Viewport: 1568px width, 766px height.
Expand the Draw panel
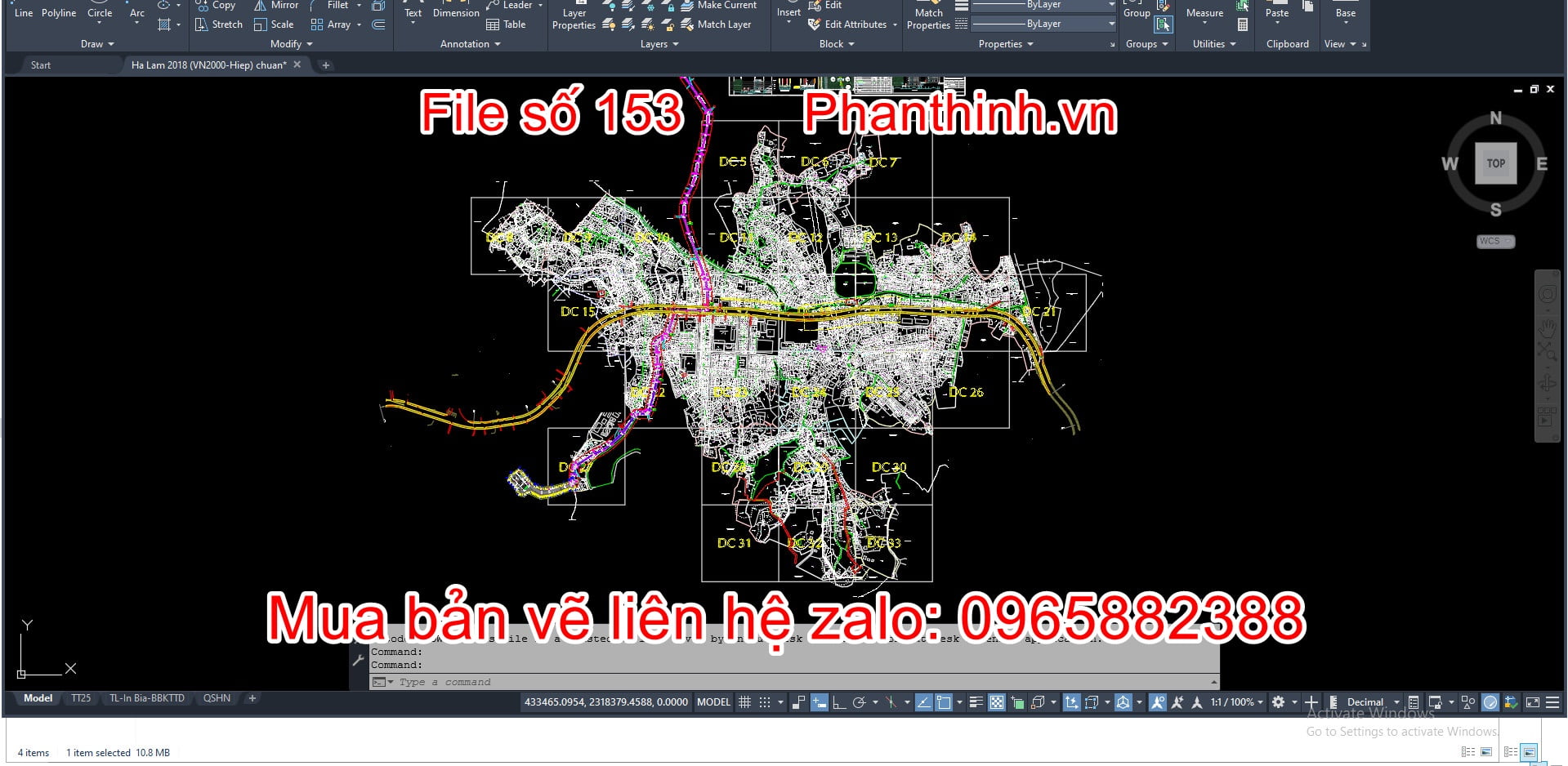[x=97, y=44]
